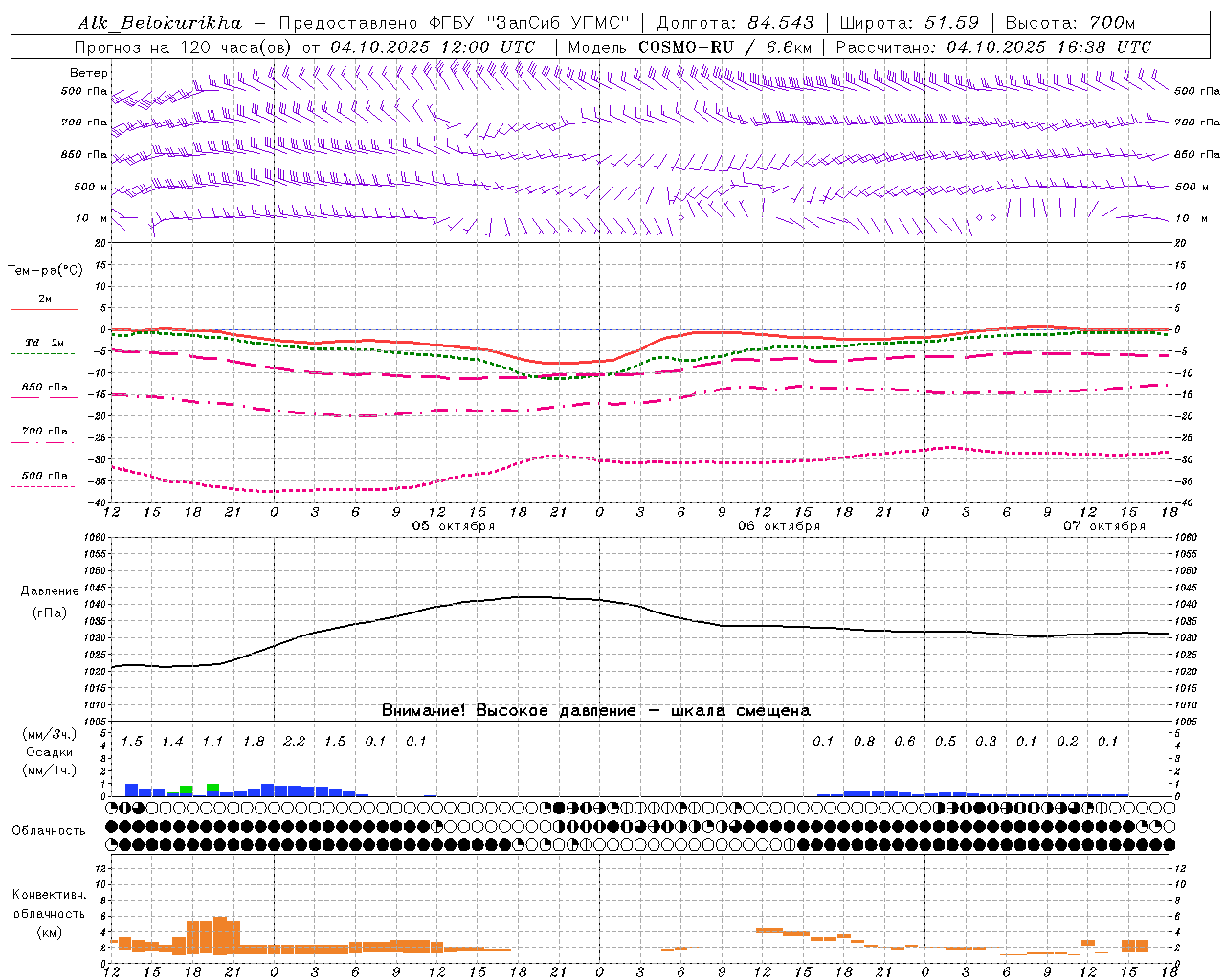Click the 'Тем-ра(°C)' temperature label
This screenshot has height=980, width=1225.
(x=45, y=271)
